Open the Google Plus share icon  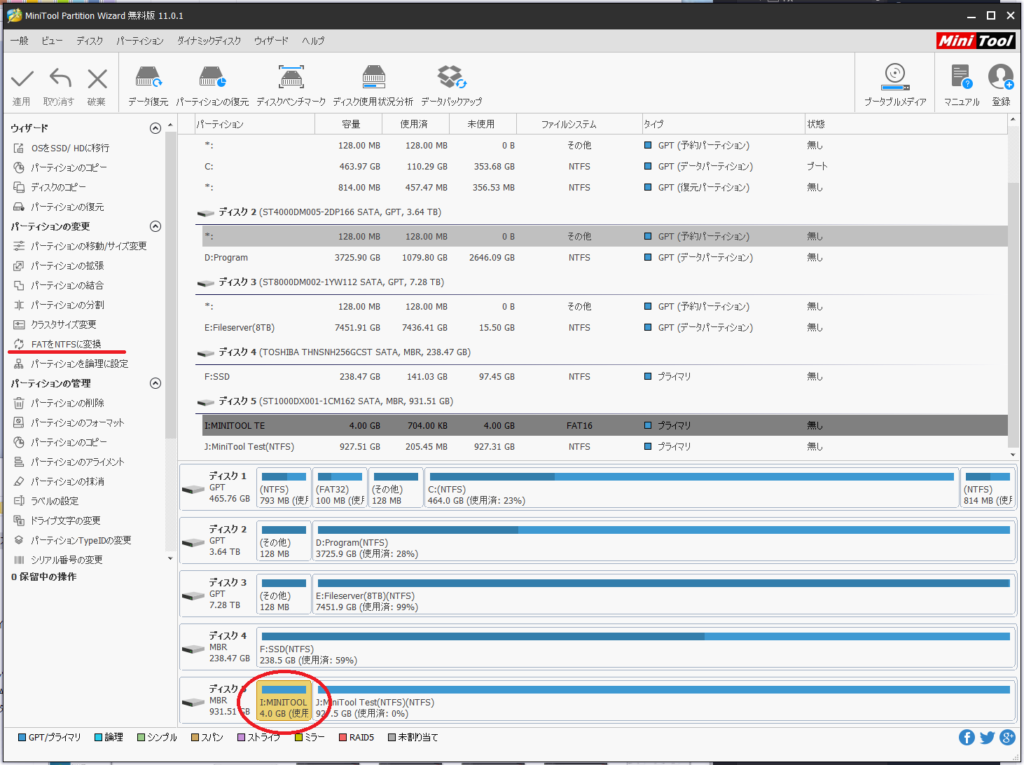click(x=1007, y=738)
